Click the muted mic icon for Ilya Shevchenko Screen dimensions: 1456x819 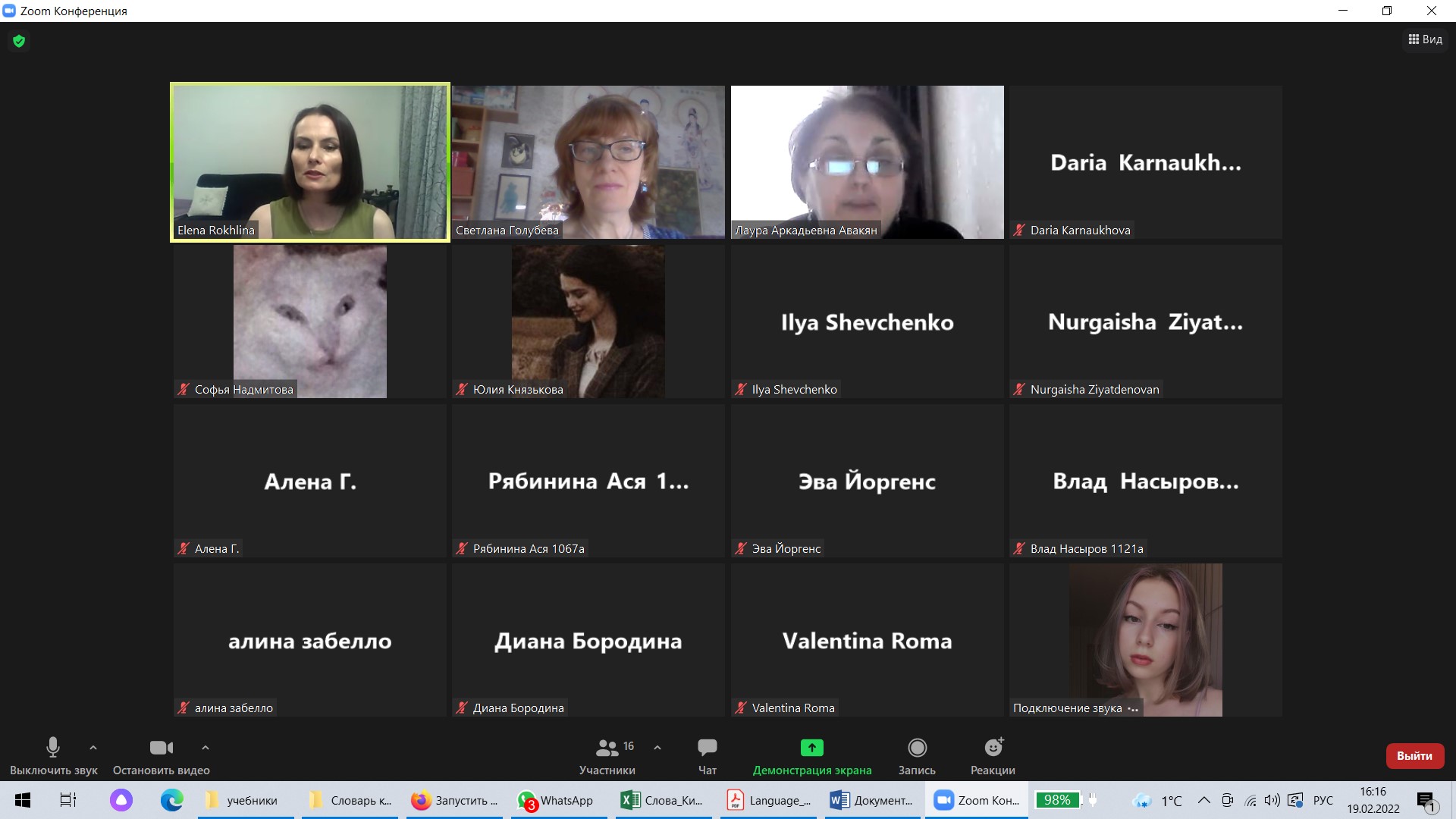pos(741,389)
